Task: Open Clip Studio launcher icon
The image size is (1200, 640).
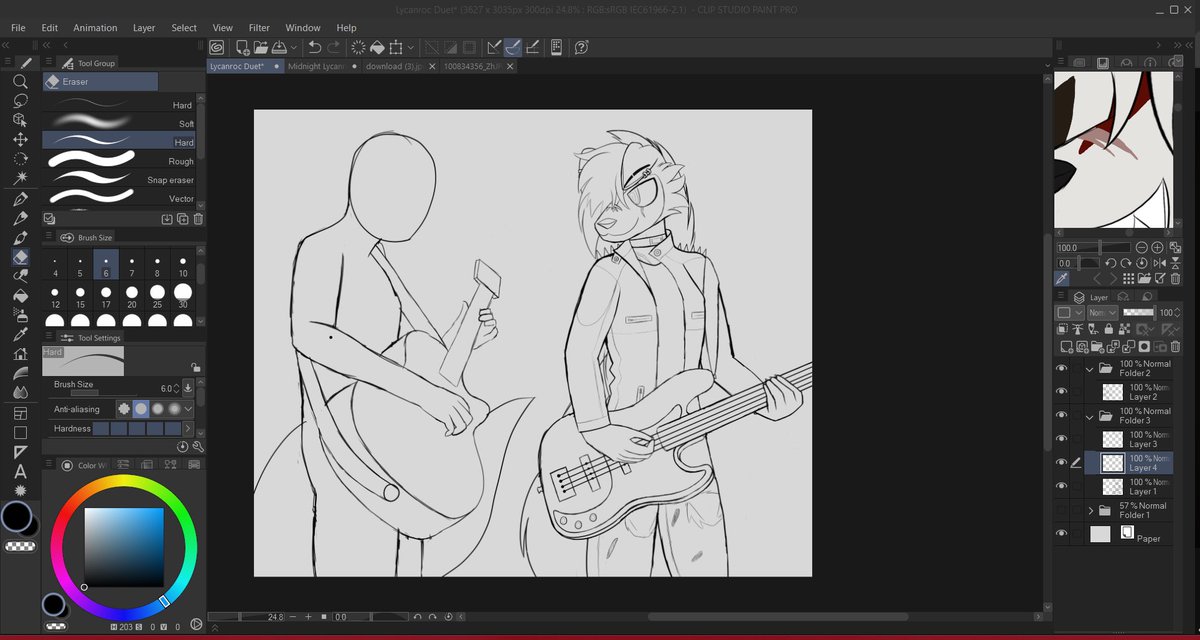Action: [217, 47]
